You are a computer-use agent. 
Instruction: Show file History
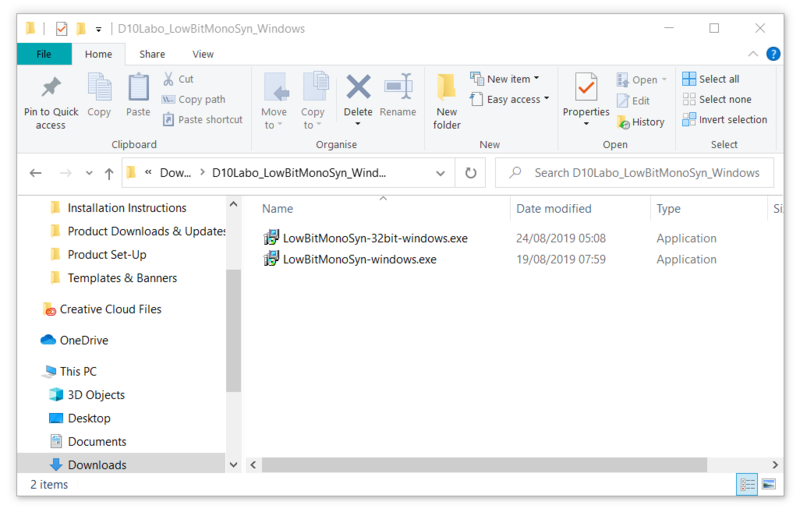pyautogui.click(x=641, y=122)
